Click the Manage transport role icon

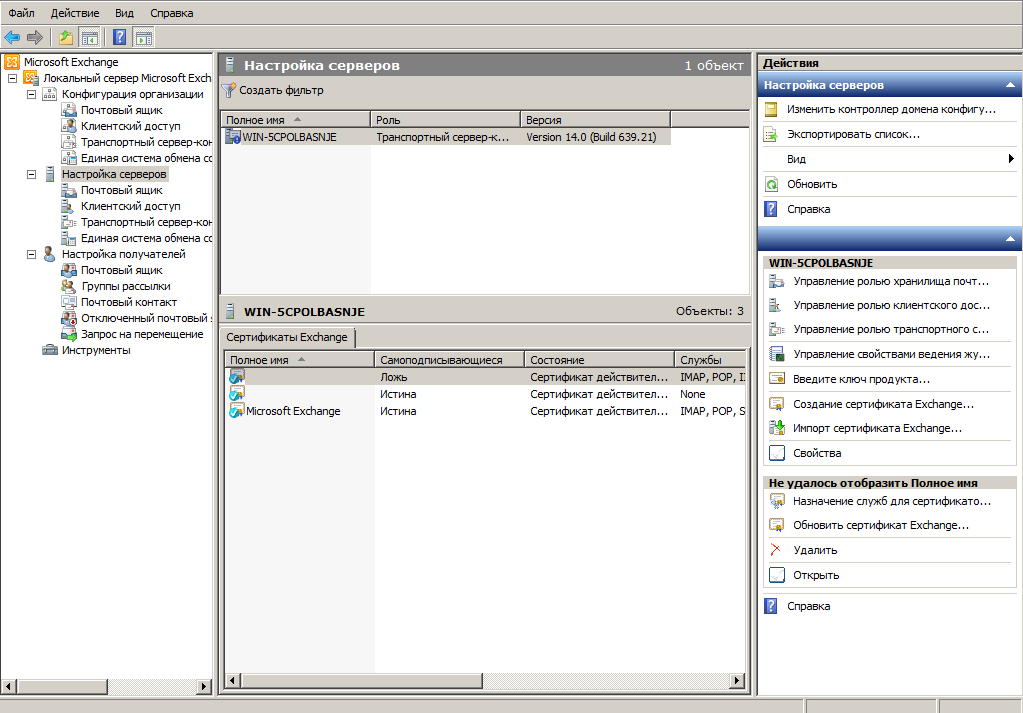(776, 329)
